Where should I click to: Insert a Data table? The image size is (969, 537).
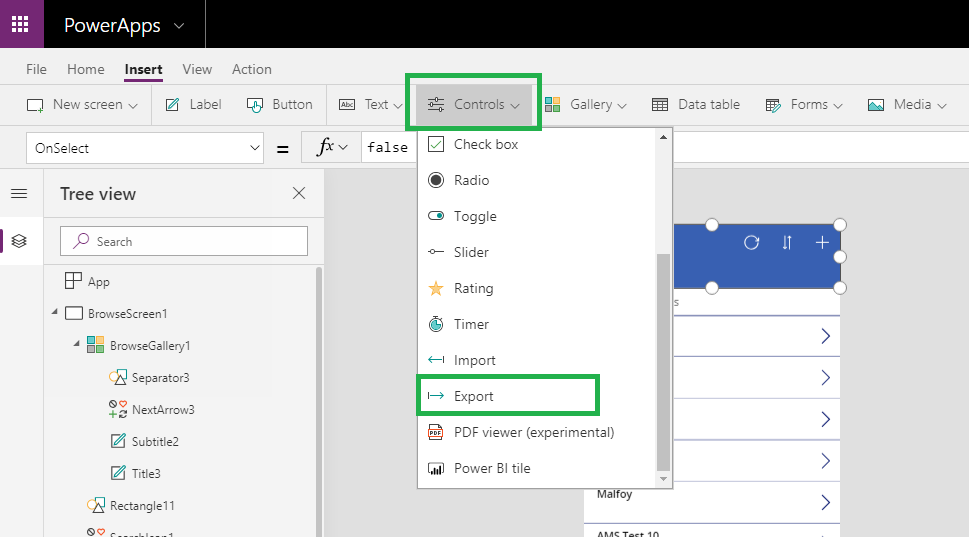click(696, 104)
